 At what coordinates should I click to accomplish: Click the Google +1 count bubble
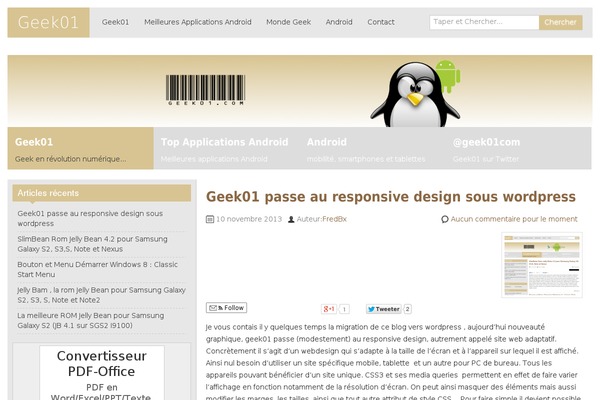coord(344,309)
